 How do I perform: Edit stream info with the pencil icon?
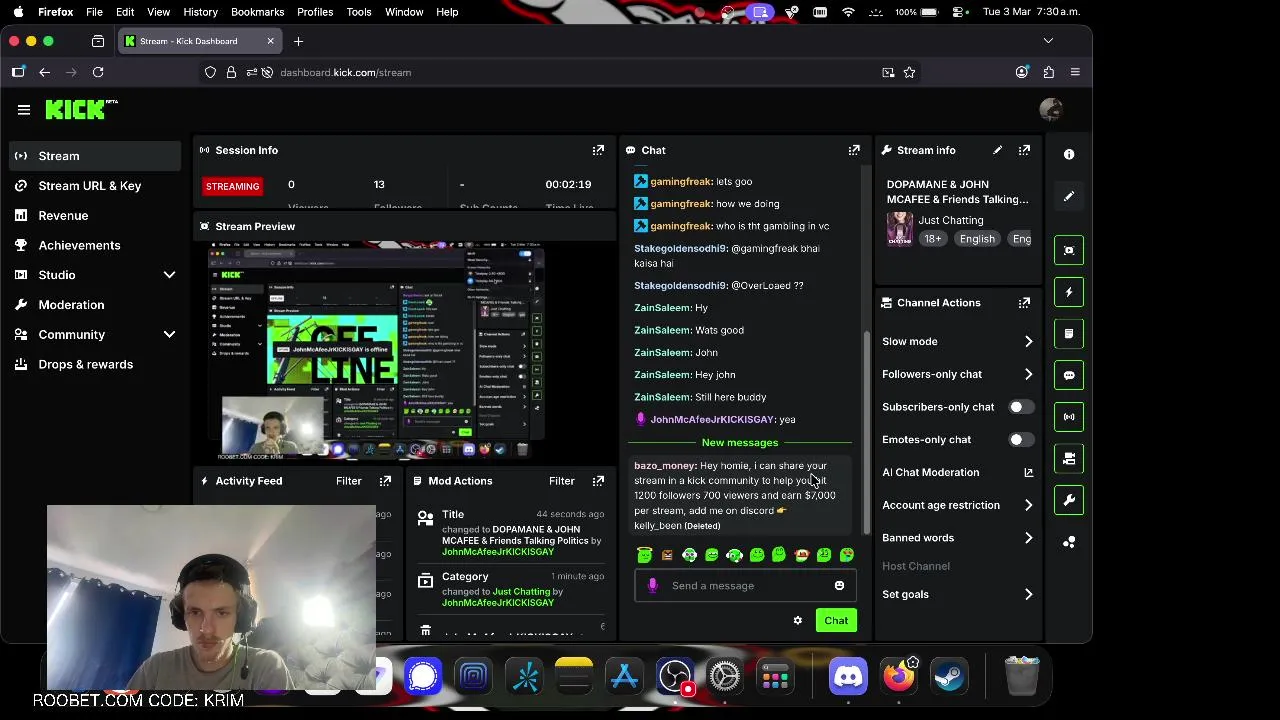pyautogui.click(x=997, y=150)
